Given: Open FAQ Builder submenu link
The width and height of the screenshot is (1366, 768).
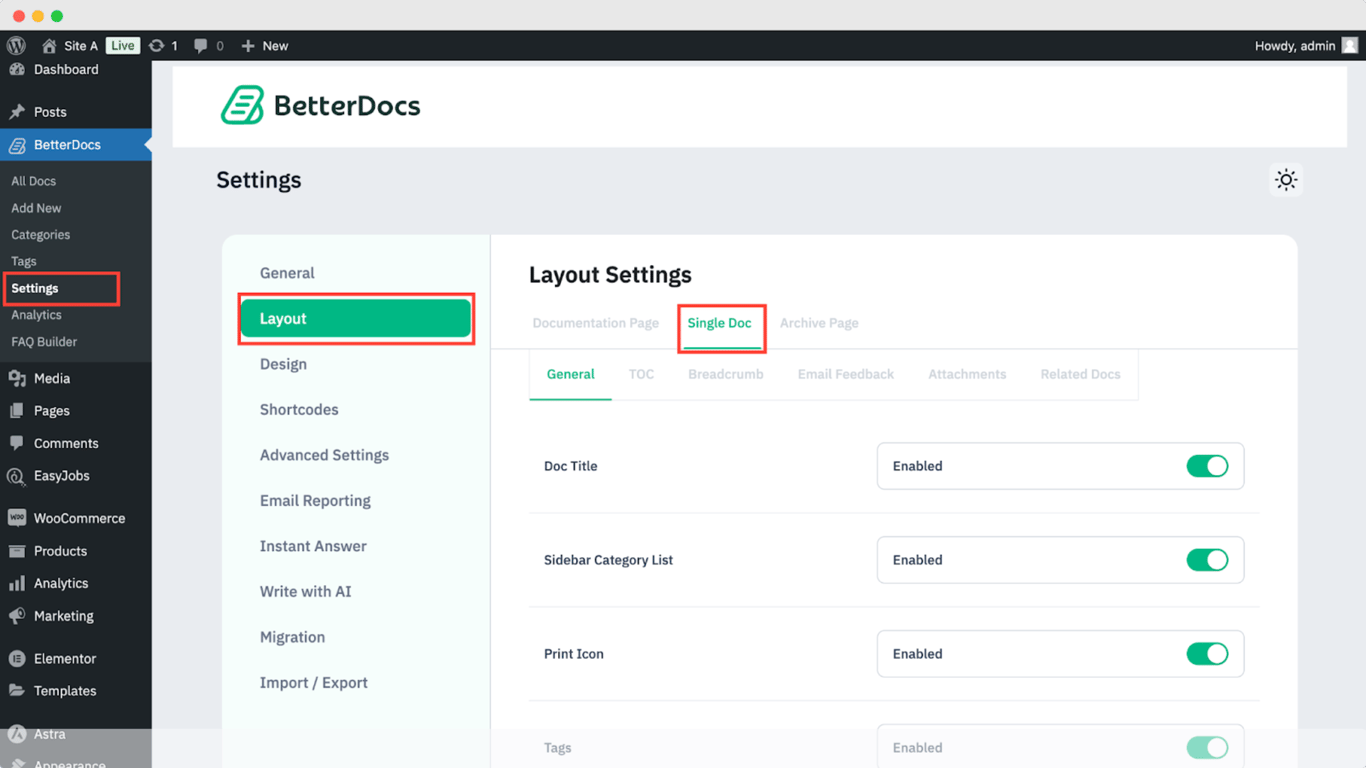Looking at the screenshot, I should pos(44,342).
